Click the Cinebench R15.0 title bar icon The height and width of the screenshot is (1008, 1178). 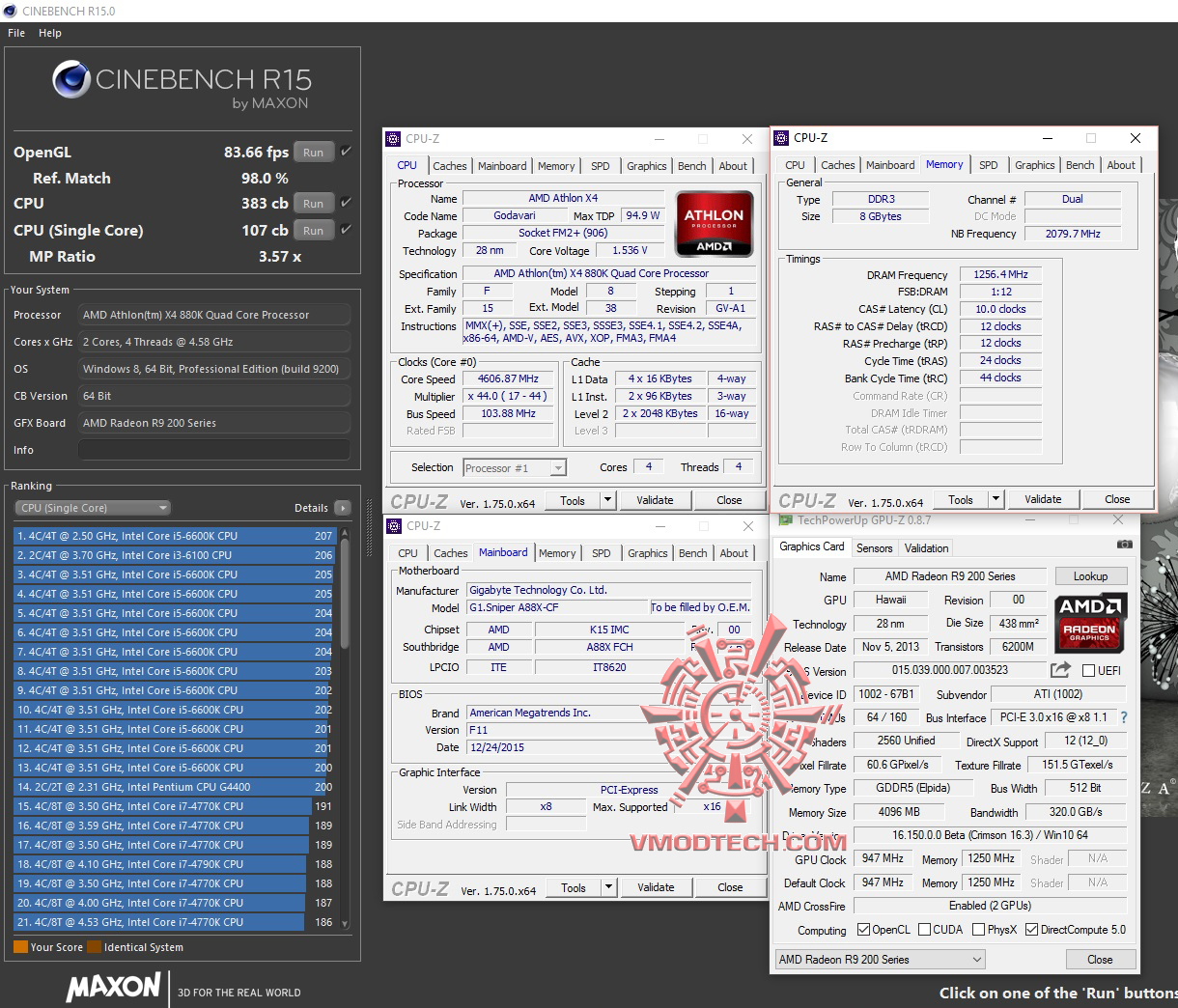click(x=11, y=11)
